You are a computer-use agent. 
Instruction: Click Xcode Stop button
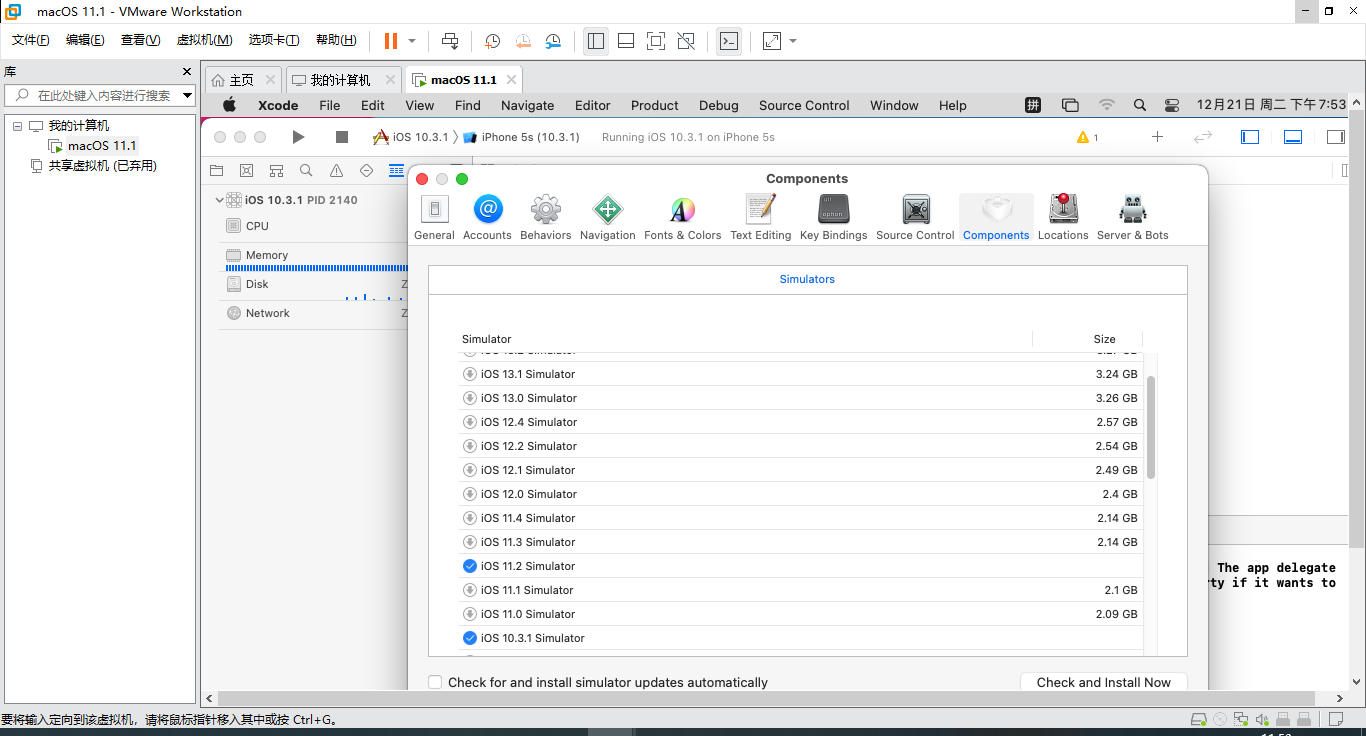click(342, 137)
